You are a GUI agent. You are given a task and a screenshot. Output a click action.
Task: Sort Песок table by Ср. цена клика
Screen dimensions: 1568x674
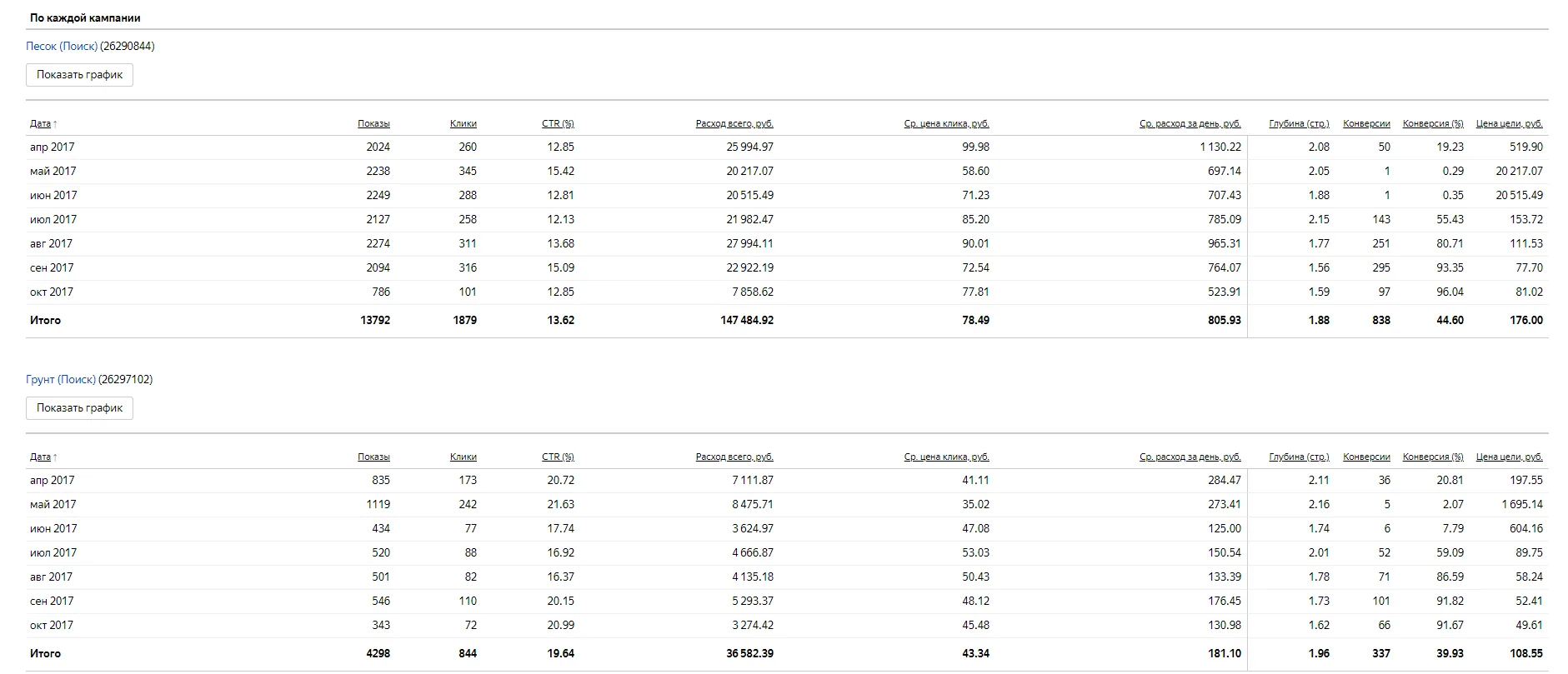click(947, 124)
